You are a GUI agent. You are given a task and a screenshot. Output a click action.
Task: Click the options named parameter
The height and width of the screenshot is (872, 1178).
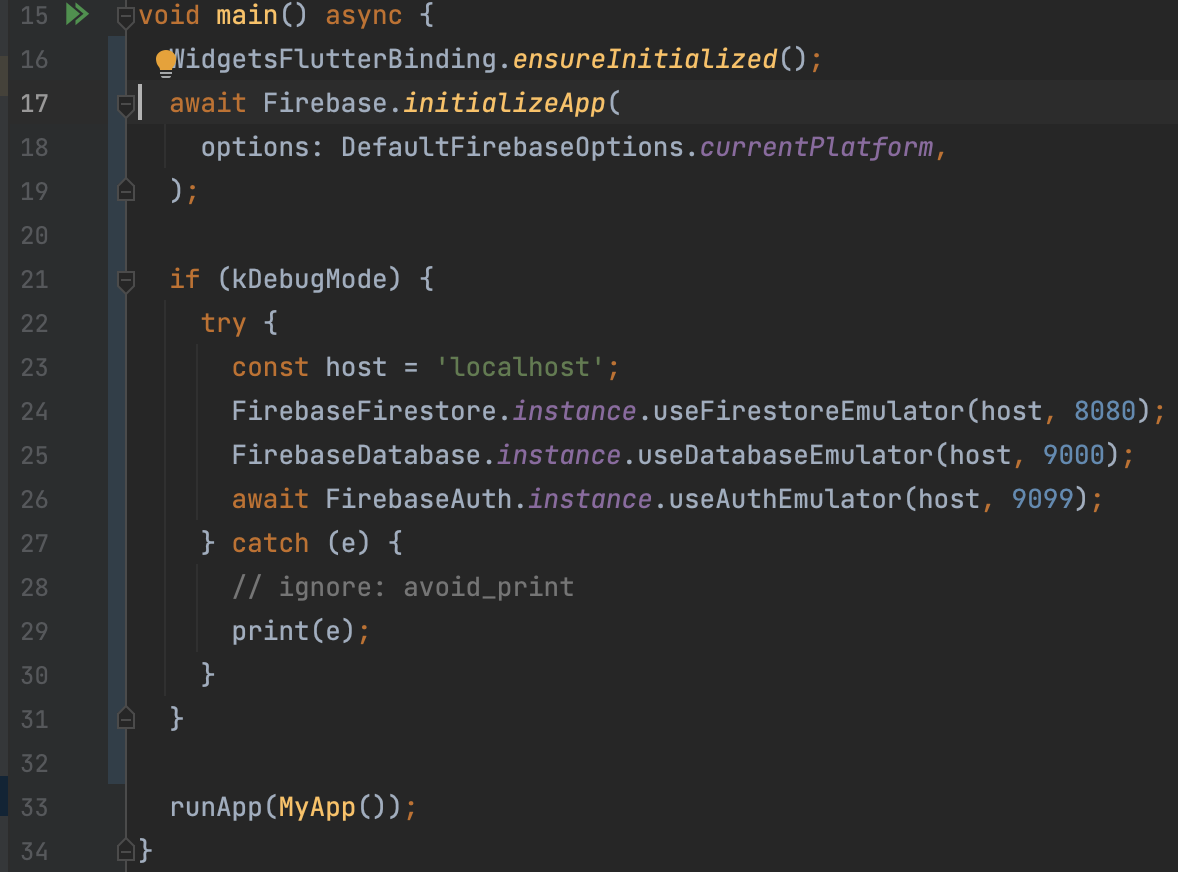pos(255,147)
